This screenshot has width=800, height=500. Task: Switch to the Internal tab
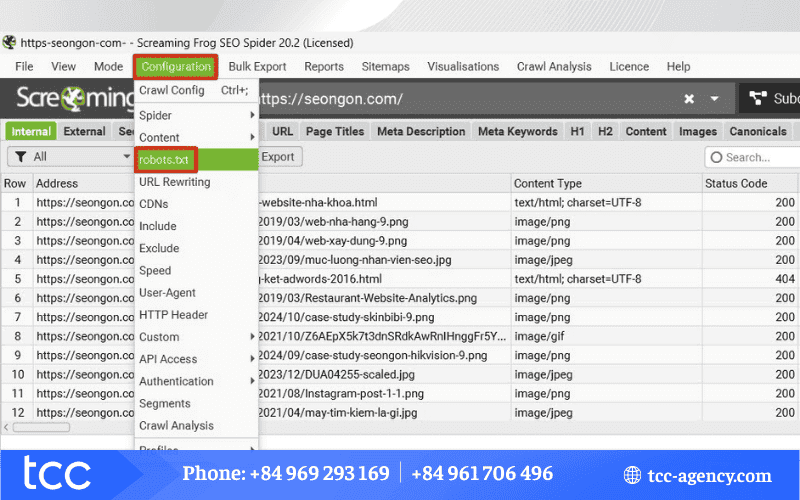[31, 131]
